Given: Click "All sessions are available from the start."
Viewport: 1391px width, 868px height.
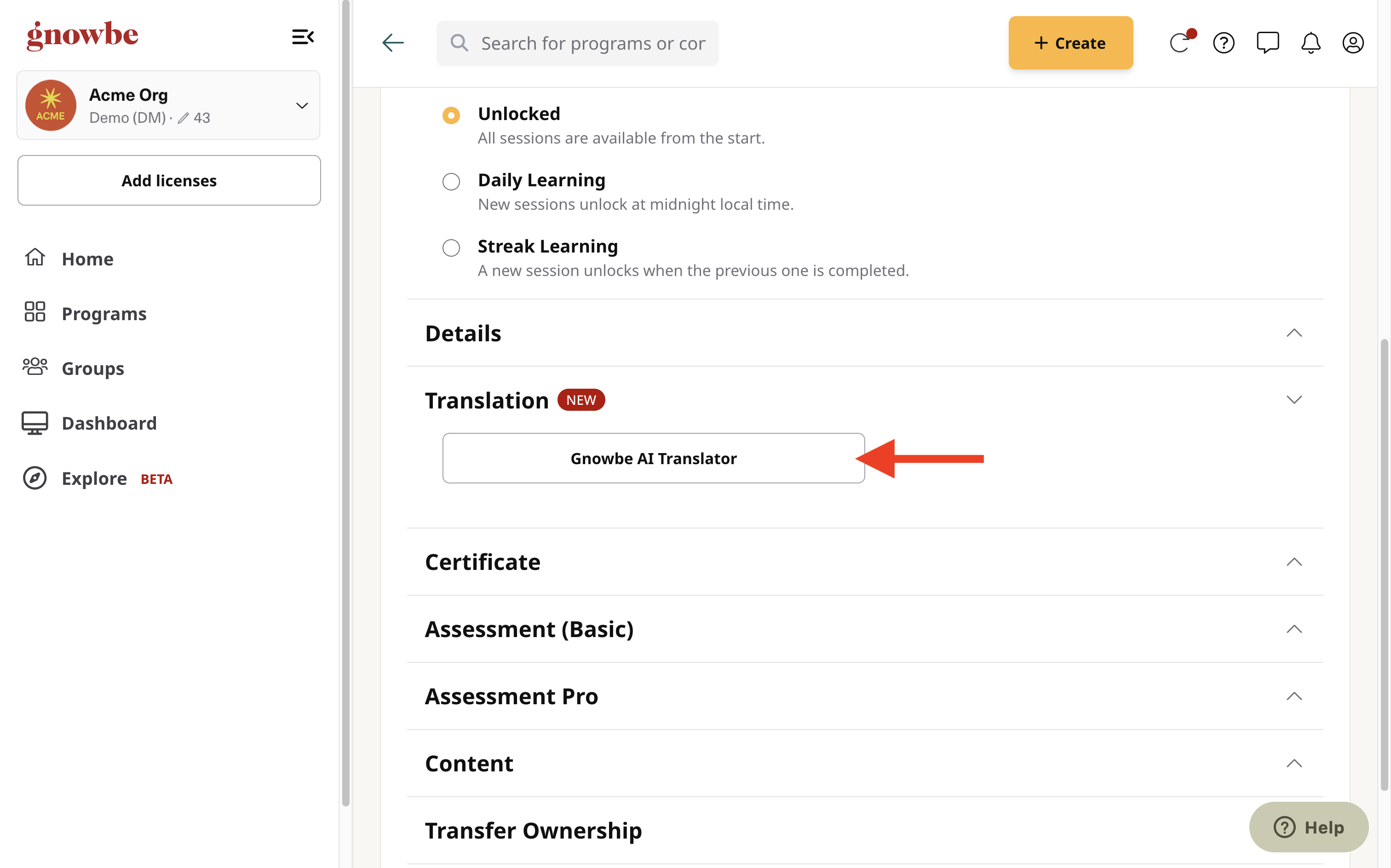Looking at the screenshot, I should pos(621,138).
